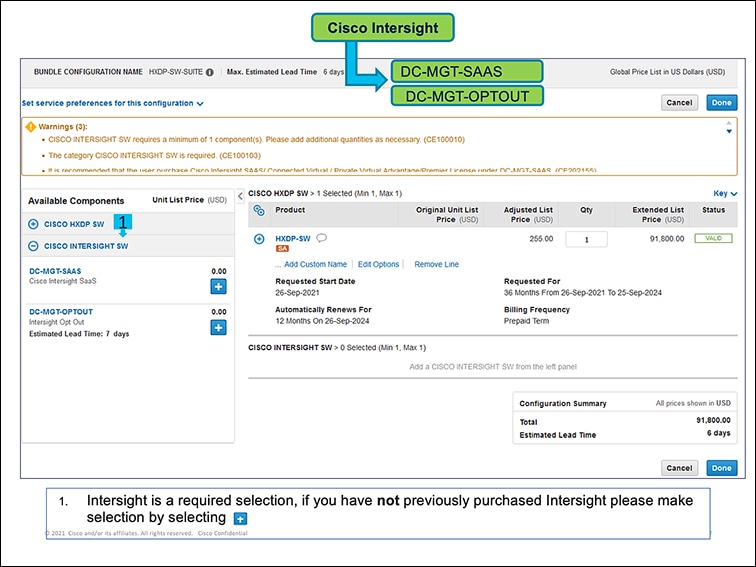
Task: Click the top Done button
Action: click(721, 102)
